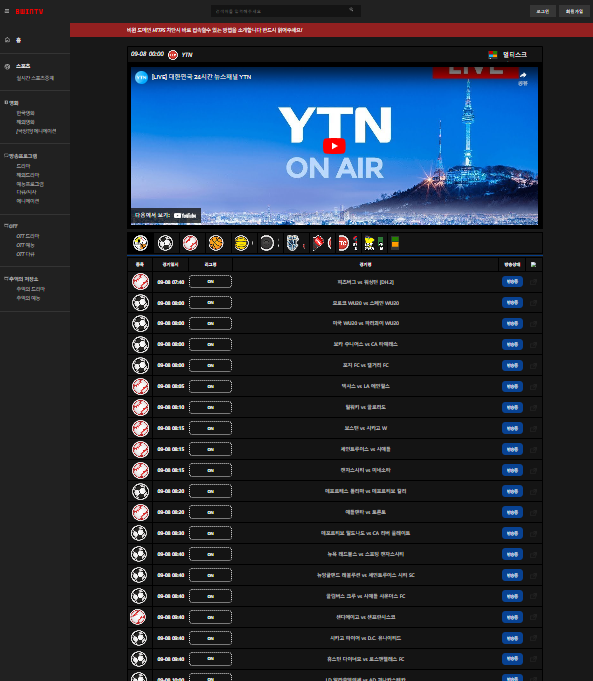Viewport: 593px width, 681px height.
Task: Click the blue 방송중 button in the 08:05 row
Action: pyautogui.click(x=512, y=386)
